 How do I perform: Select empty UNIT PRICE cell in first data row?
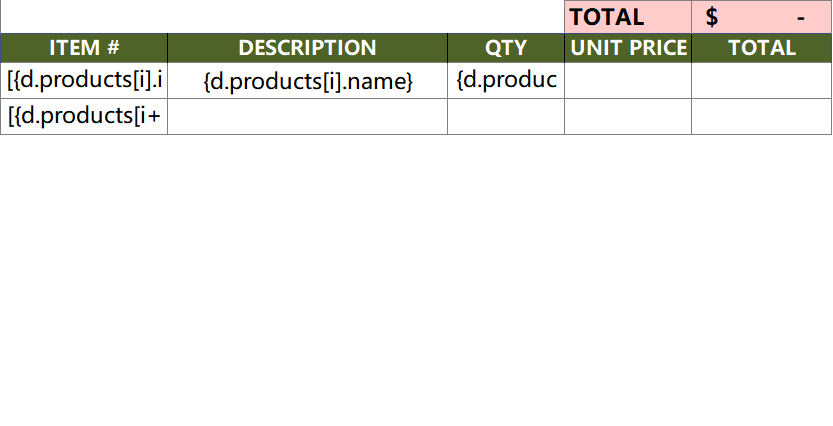pos(628,81)
